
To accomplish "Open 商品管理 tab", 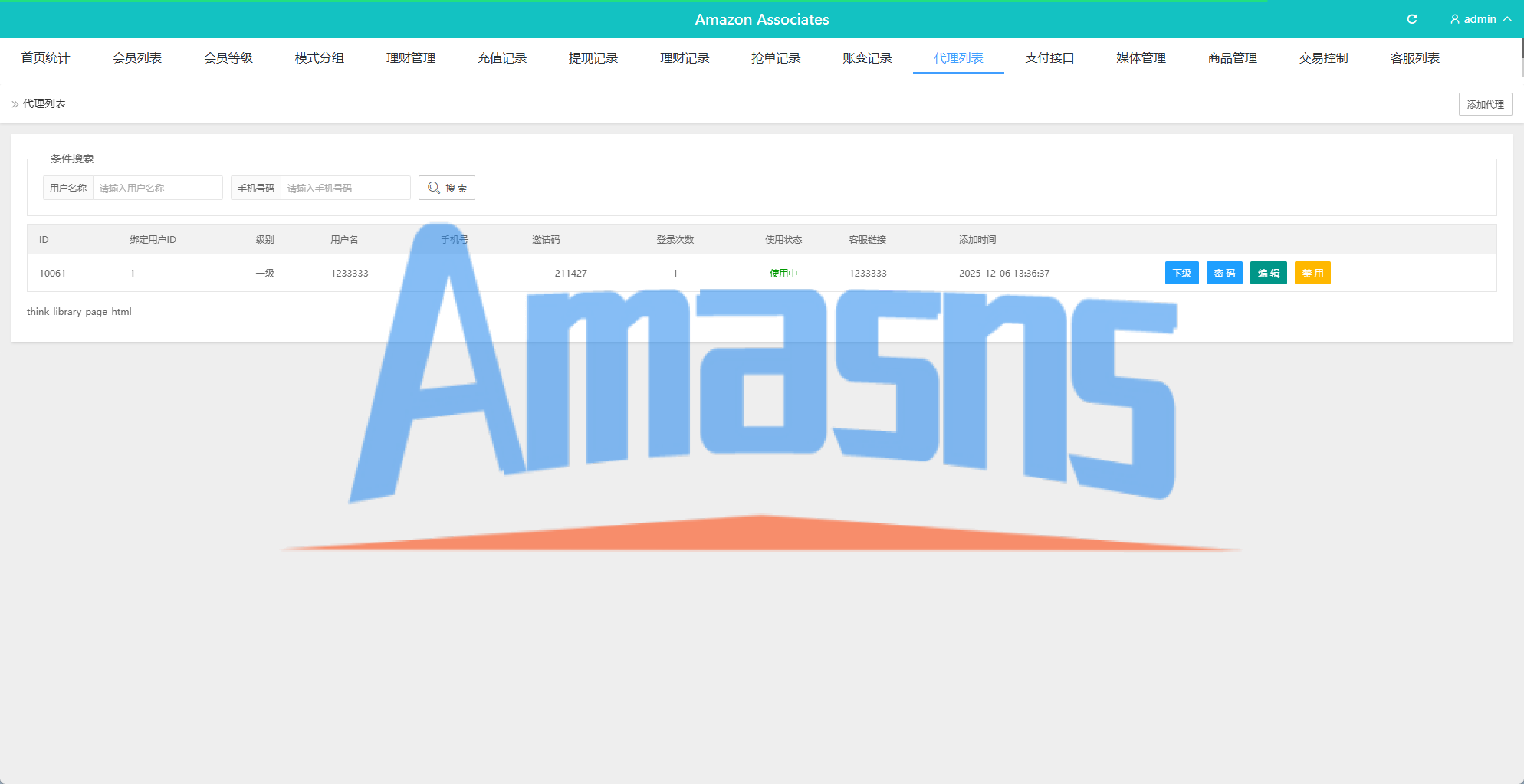I will pos(1233,58).
